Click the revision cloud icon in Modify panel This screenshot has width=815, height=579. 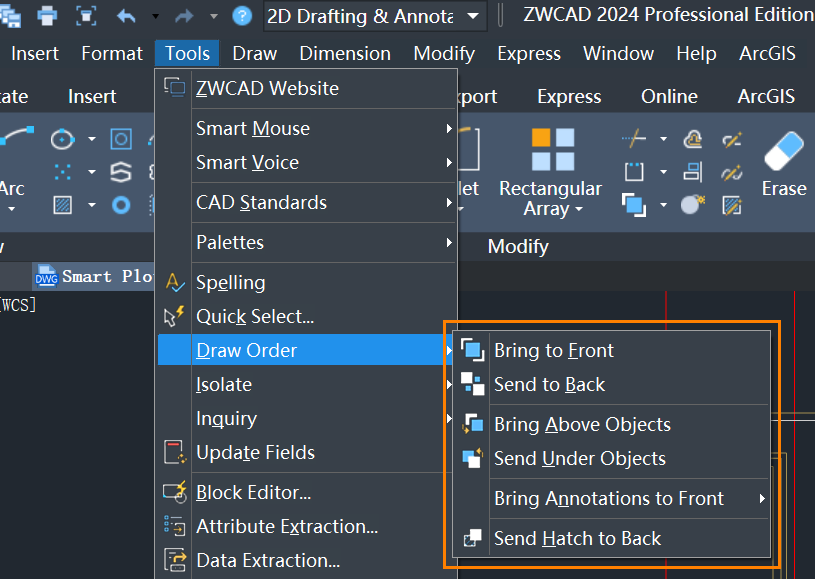(x=693, y=139)
